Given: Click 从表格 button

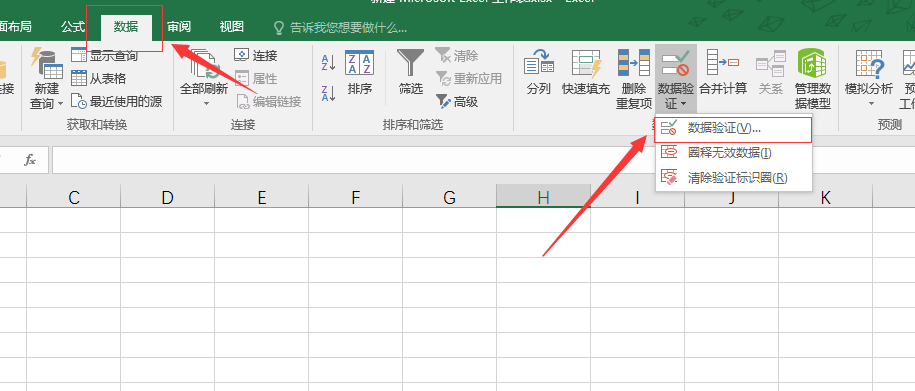Looking at the screenshot, I should tap(99, 78).
